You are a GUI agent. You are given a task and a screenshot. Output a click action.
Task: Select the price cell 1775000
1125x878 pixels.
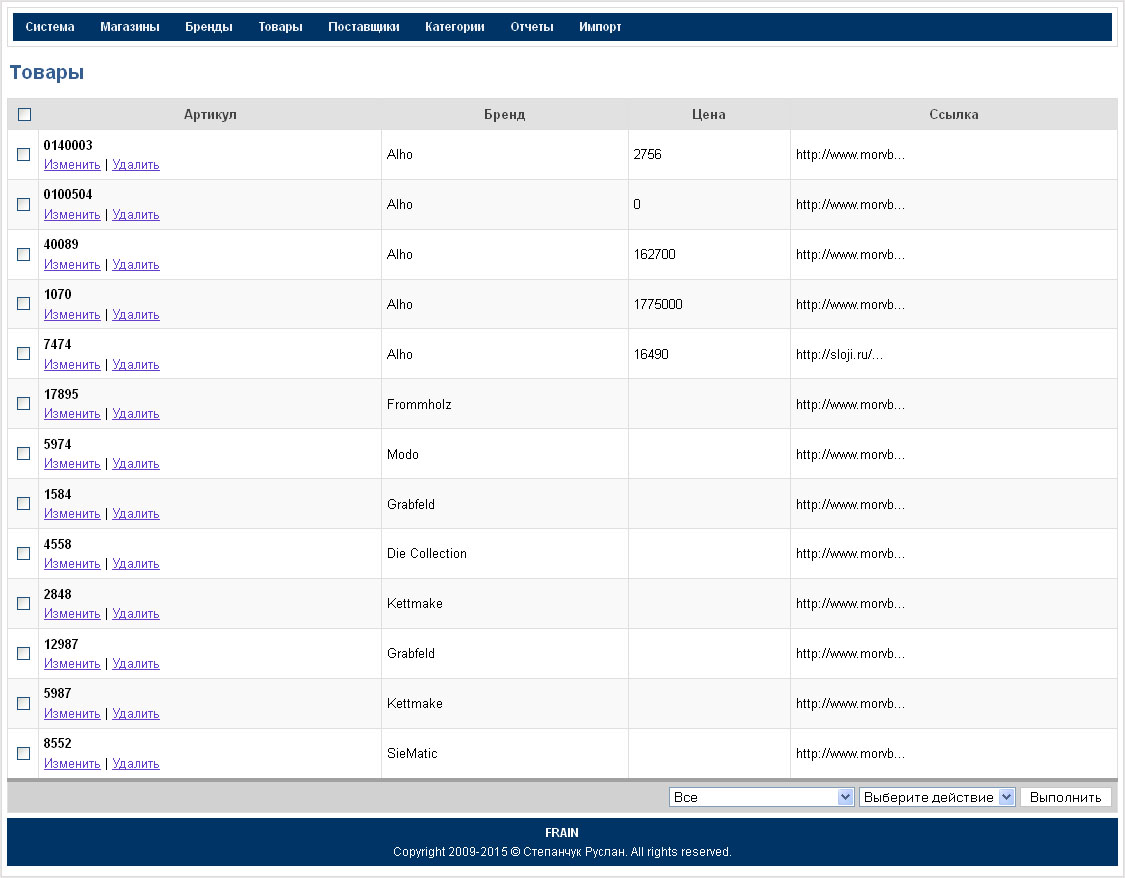[x=709, y=304]
